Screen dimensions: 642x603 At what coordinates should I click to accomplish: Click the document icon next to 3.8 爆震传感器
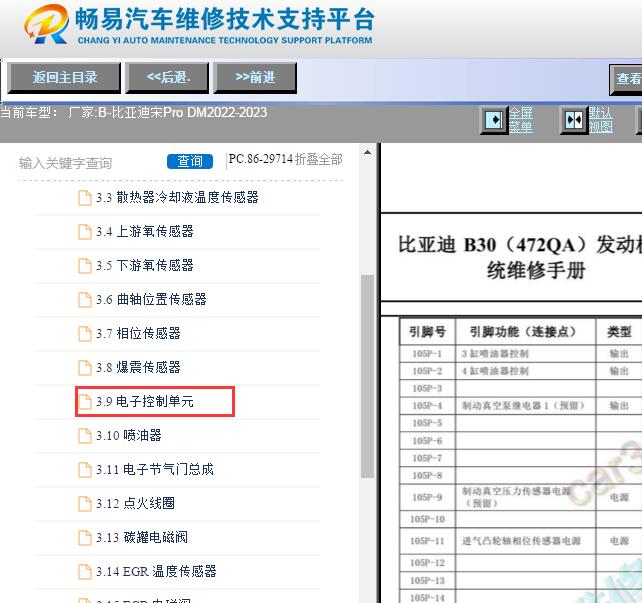tap(85, 368)
